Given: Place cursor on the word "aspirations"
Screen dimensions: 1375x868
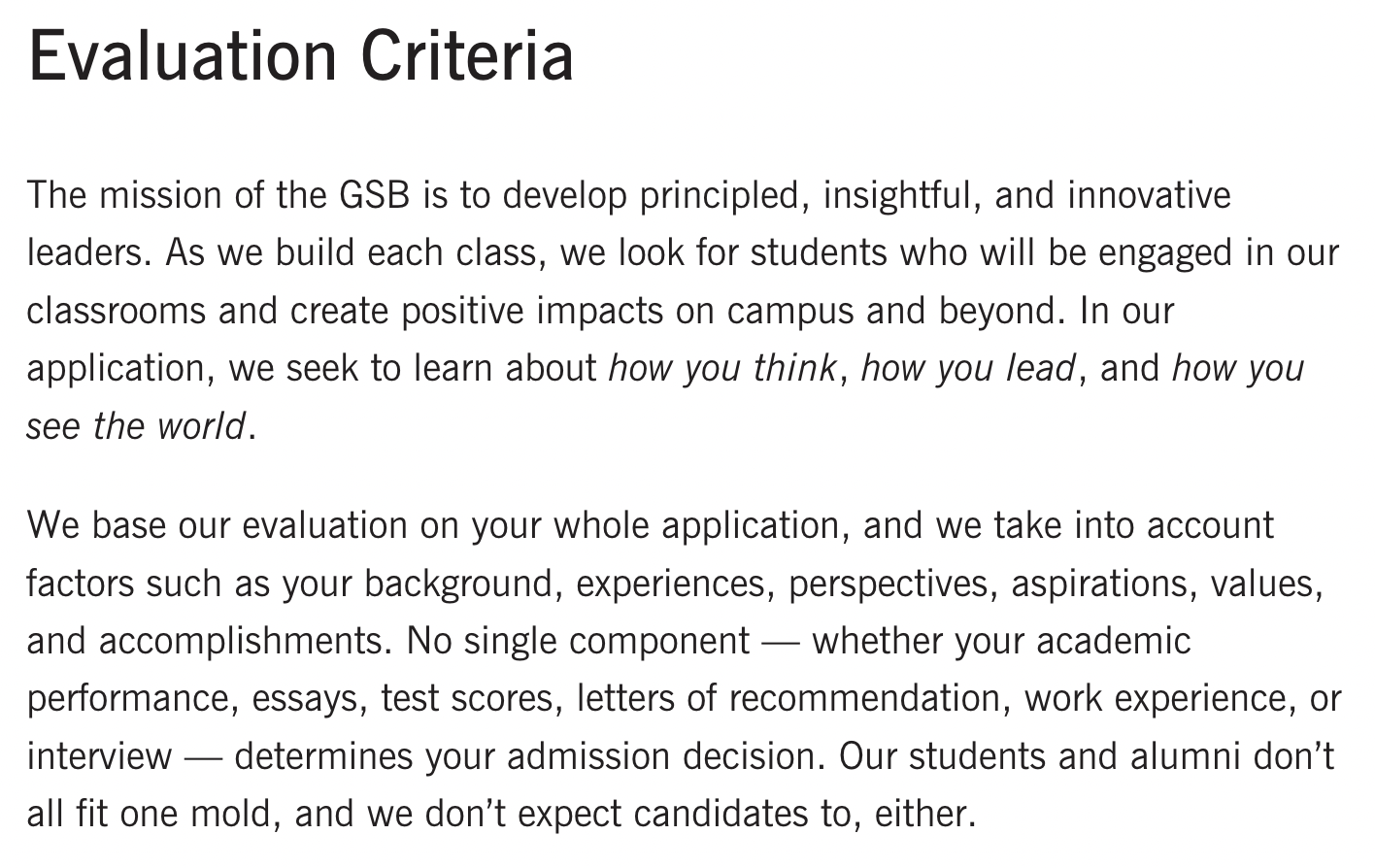Looking at the screenshot, I should 1095,584.
